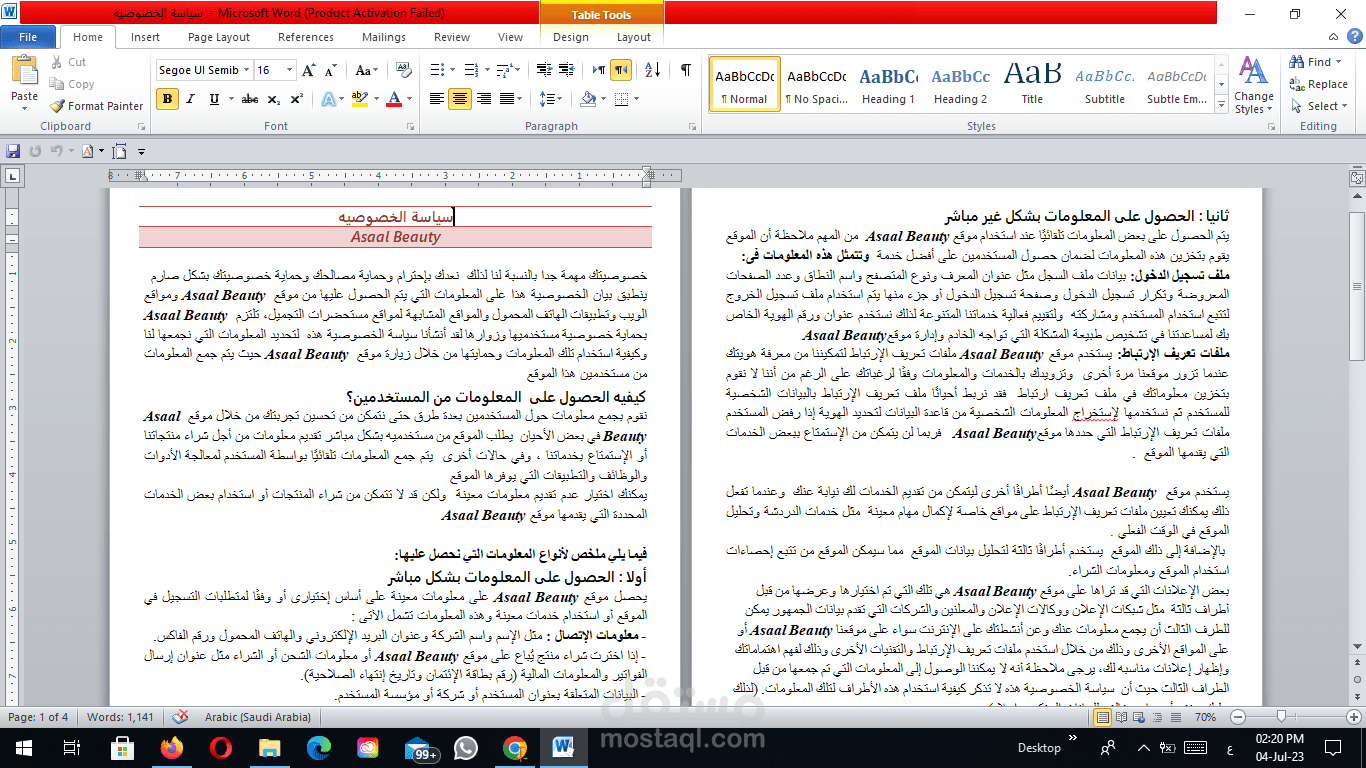Open Opera from the taskbar
The image size is (1366, 768).
[x=221, y=748]
